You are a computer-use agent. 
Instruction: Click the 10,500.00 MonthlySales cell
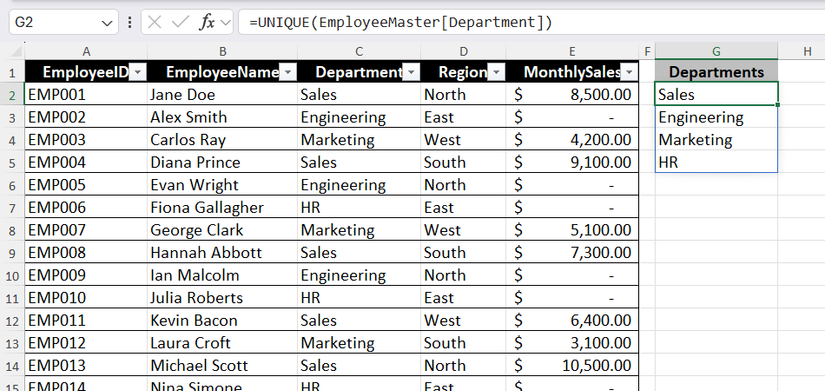(x=572, y=366)
